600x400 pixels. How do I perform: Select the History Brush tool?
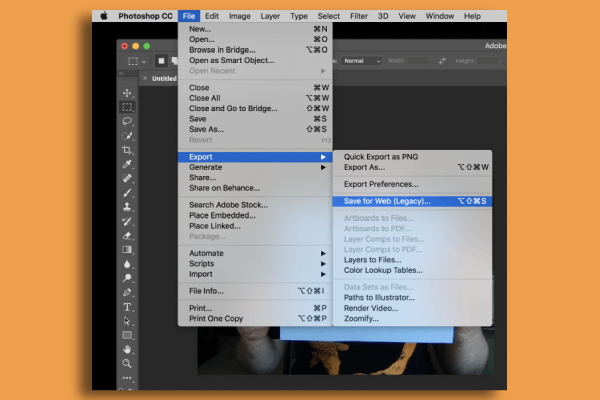click(x=127, y=221)
